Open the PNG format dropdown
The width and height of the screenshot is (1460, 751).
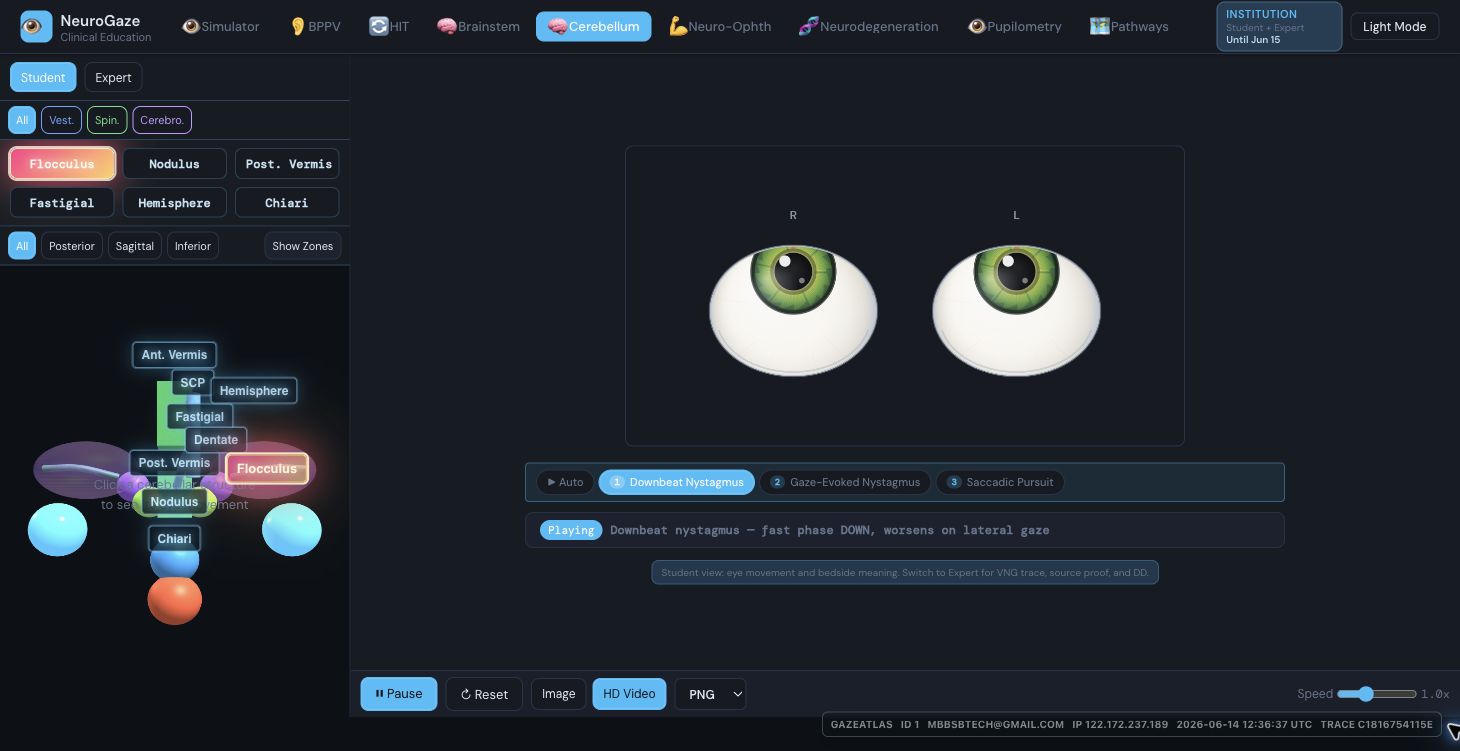coord(710,694)
